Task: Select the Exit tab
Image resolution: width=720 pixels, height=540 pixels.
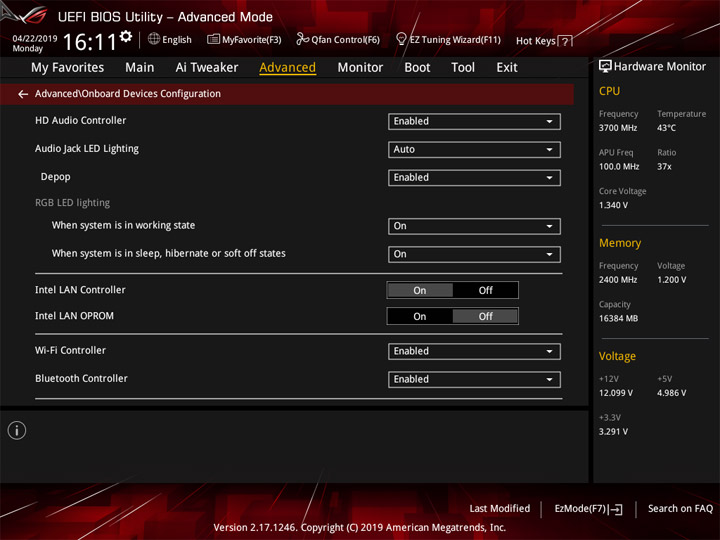Action: pos(507,68)
